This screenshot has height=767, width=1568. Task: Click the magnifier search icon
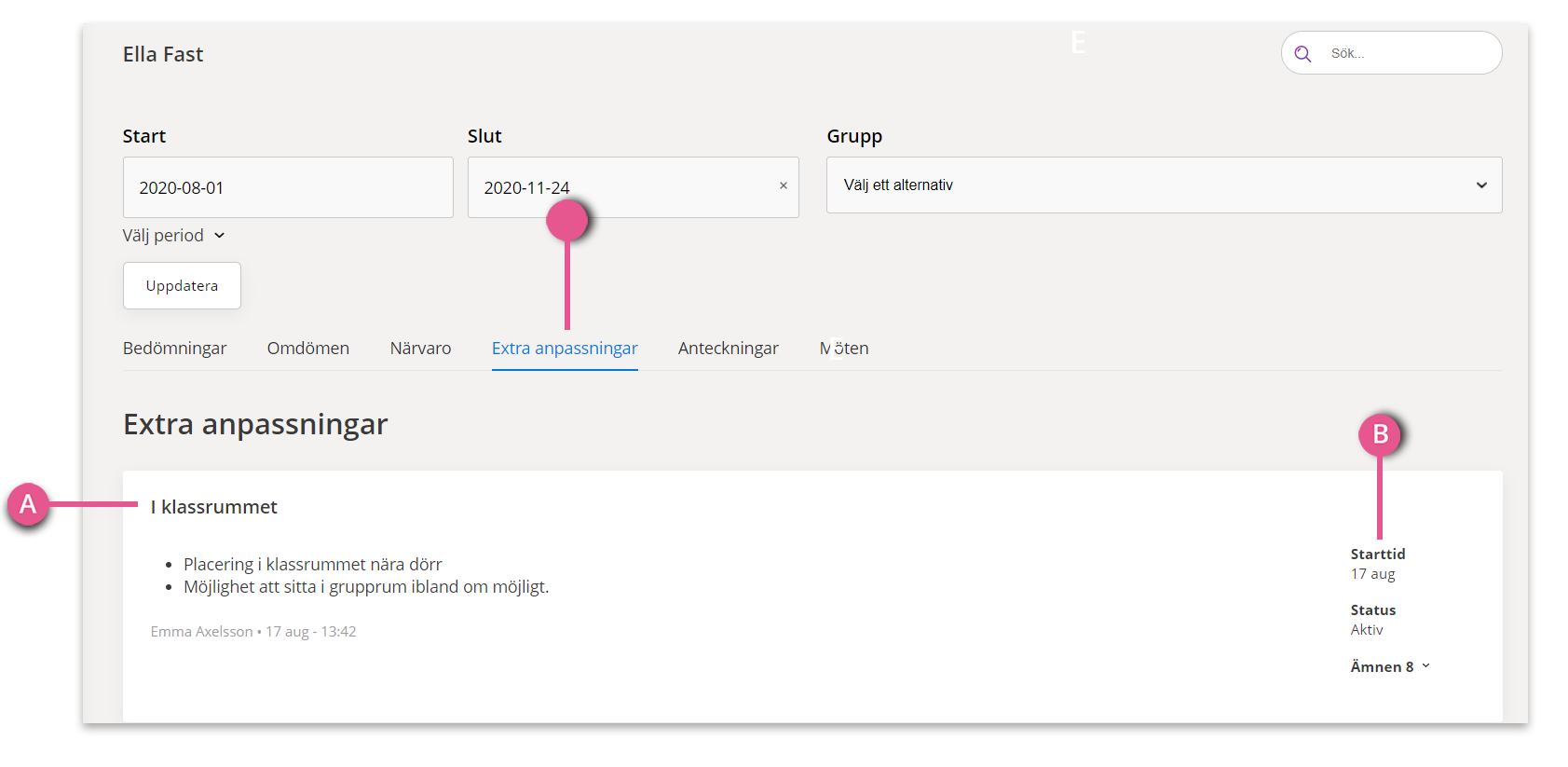point(1302,54)
